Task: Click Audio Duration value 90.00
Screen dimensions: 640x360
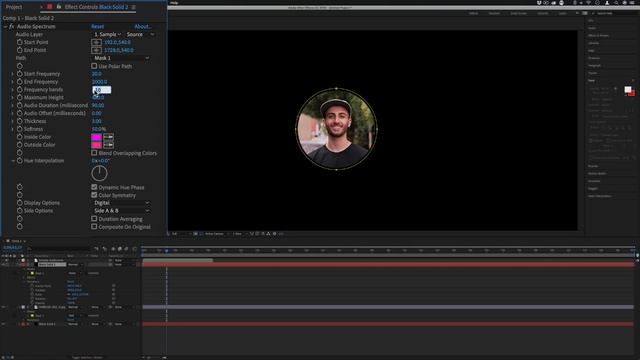Action: 98,105
